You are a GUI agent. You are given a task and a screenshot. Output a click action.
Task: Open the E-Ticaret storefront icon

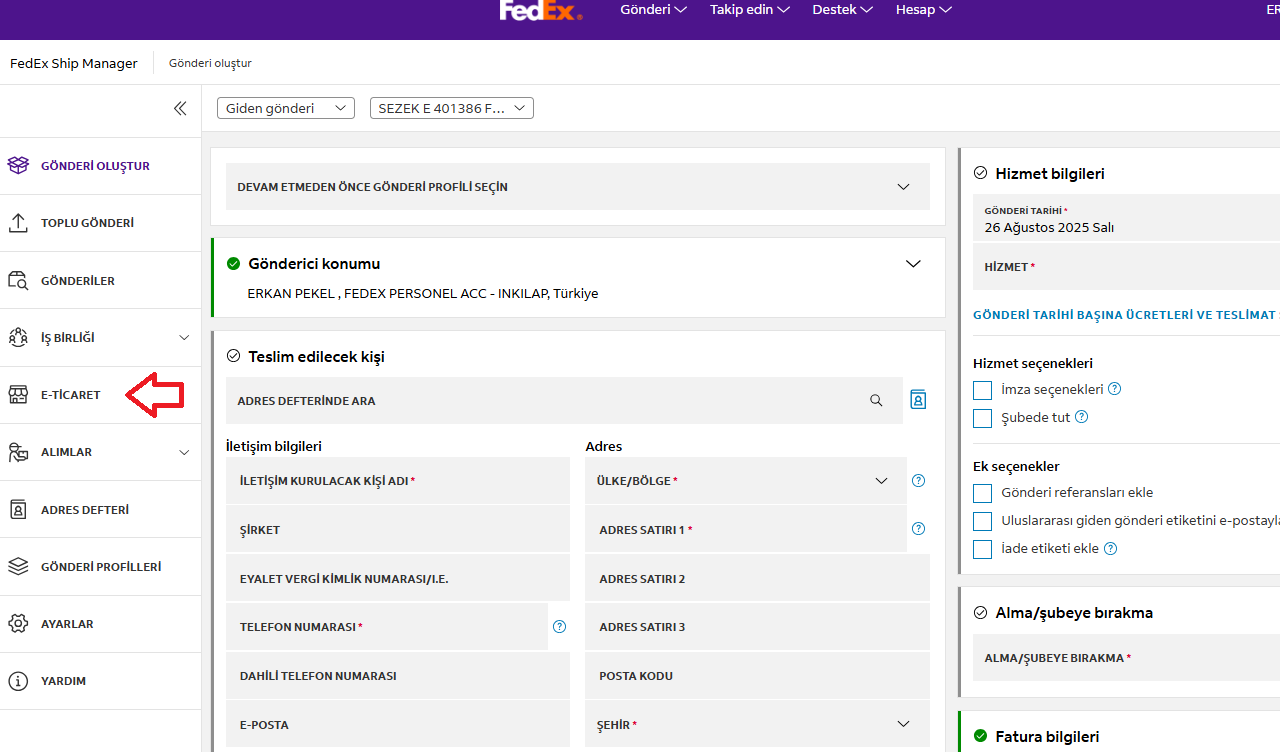(18, 395)
